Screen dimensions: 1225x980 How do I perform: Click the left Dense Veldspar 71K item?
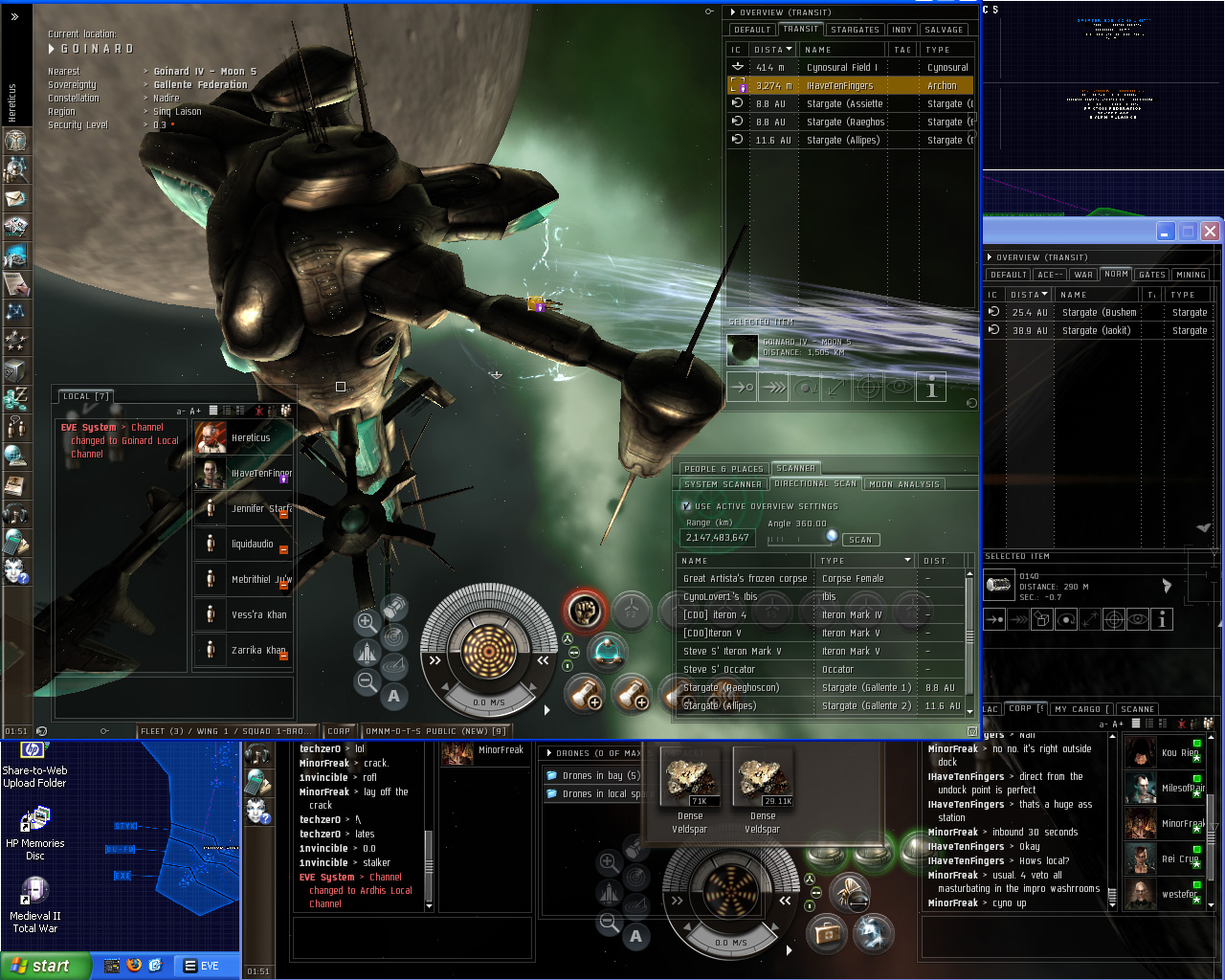pos(690,791)
